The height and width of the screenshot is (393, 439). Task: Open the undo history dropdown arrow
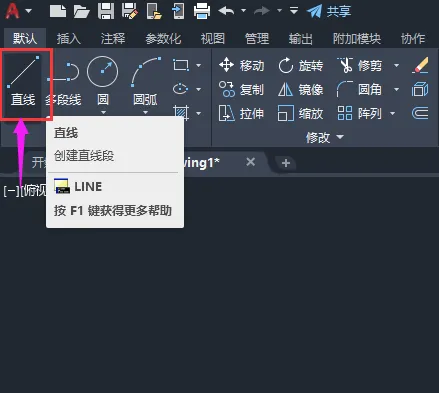243,11
